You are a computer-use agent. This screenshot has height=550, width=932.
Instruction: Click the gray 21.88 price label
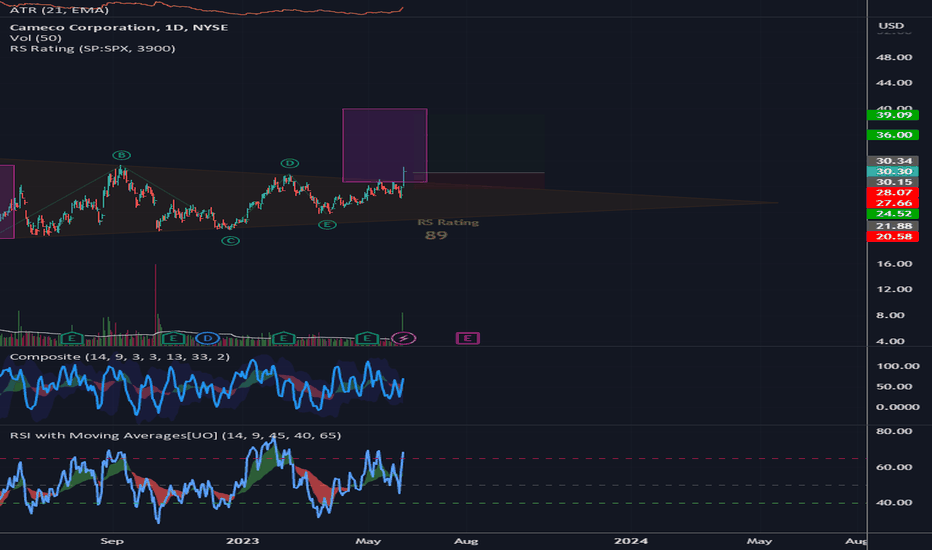pos(893,226)
